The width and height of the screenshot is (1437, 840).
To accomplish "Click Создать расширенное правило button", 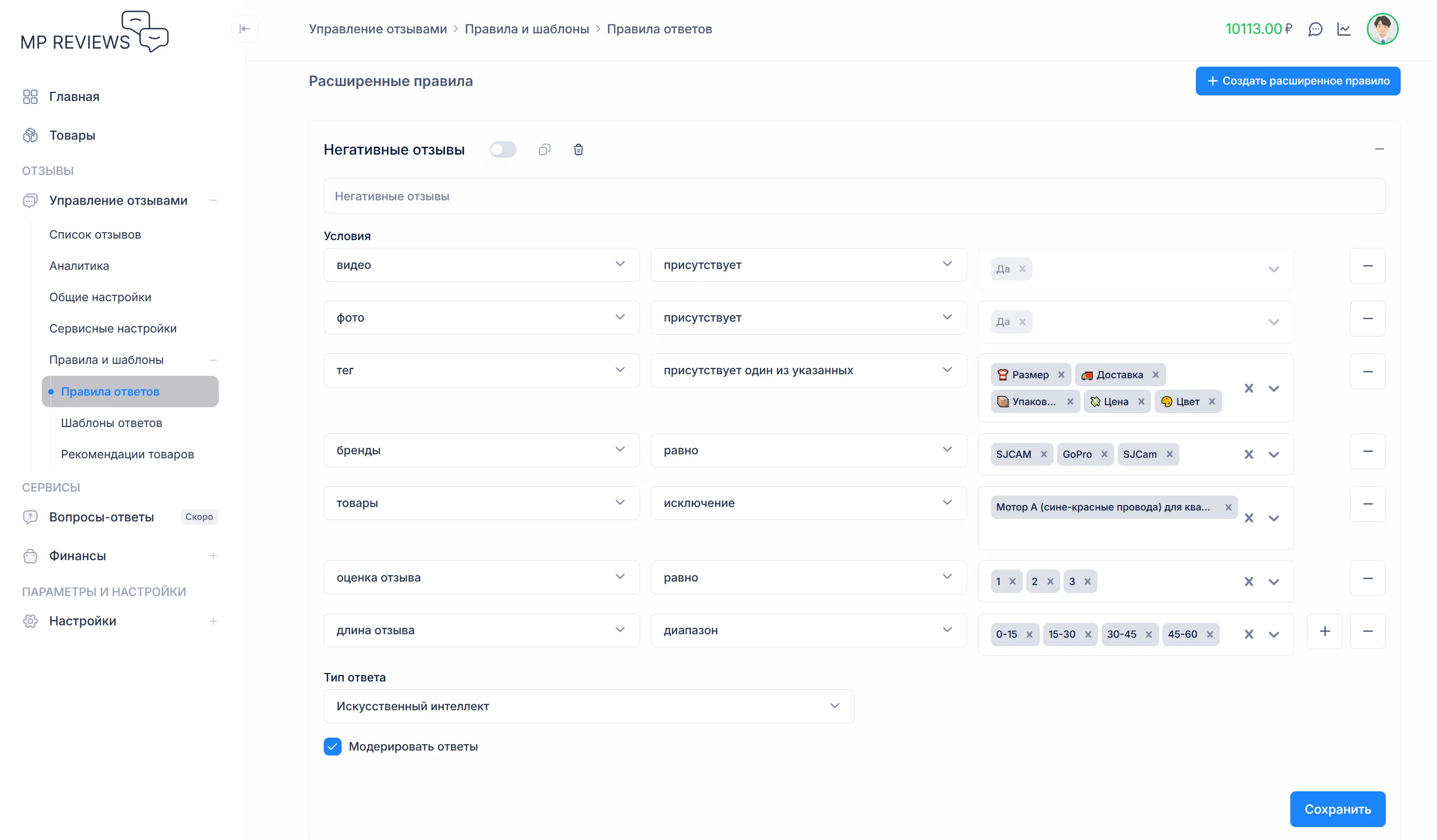I will click(x=1297, y=82).
